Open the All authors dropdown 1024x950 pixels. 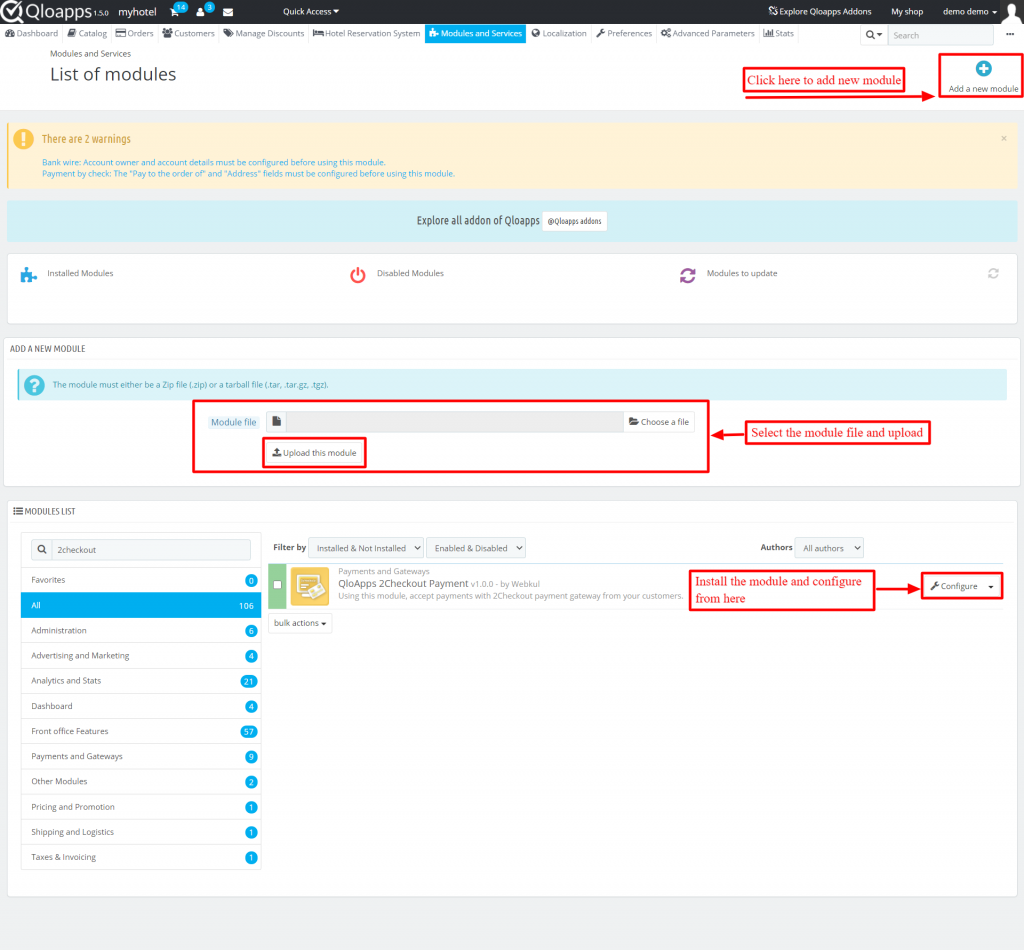point(829,548)
